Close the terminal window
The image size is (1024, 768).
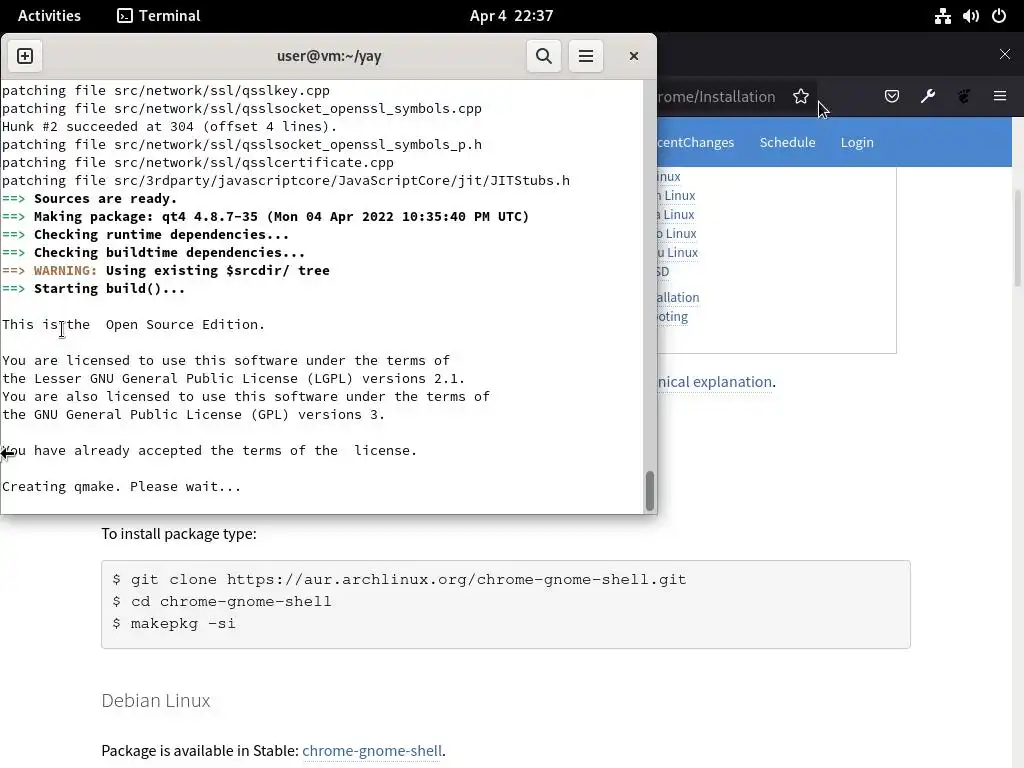coord(633,56)
